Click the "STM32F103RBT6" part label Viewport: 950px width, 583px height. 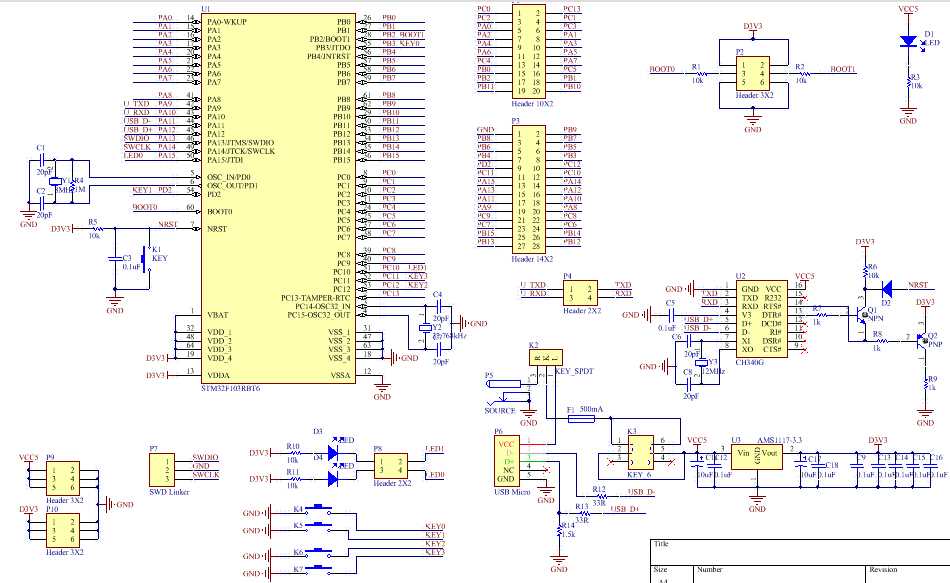pos(231,388)
